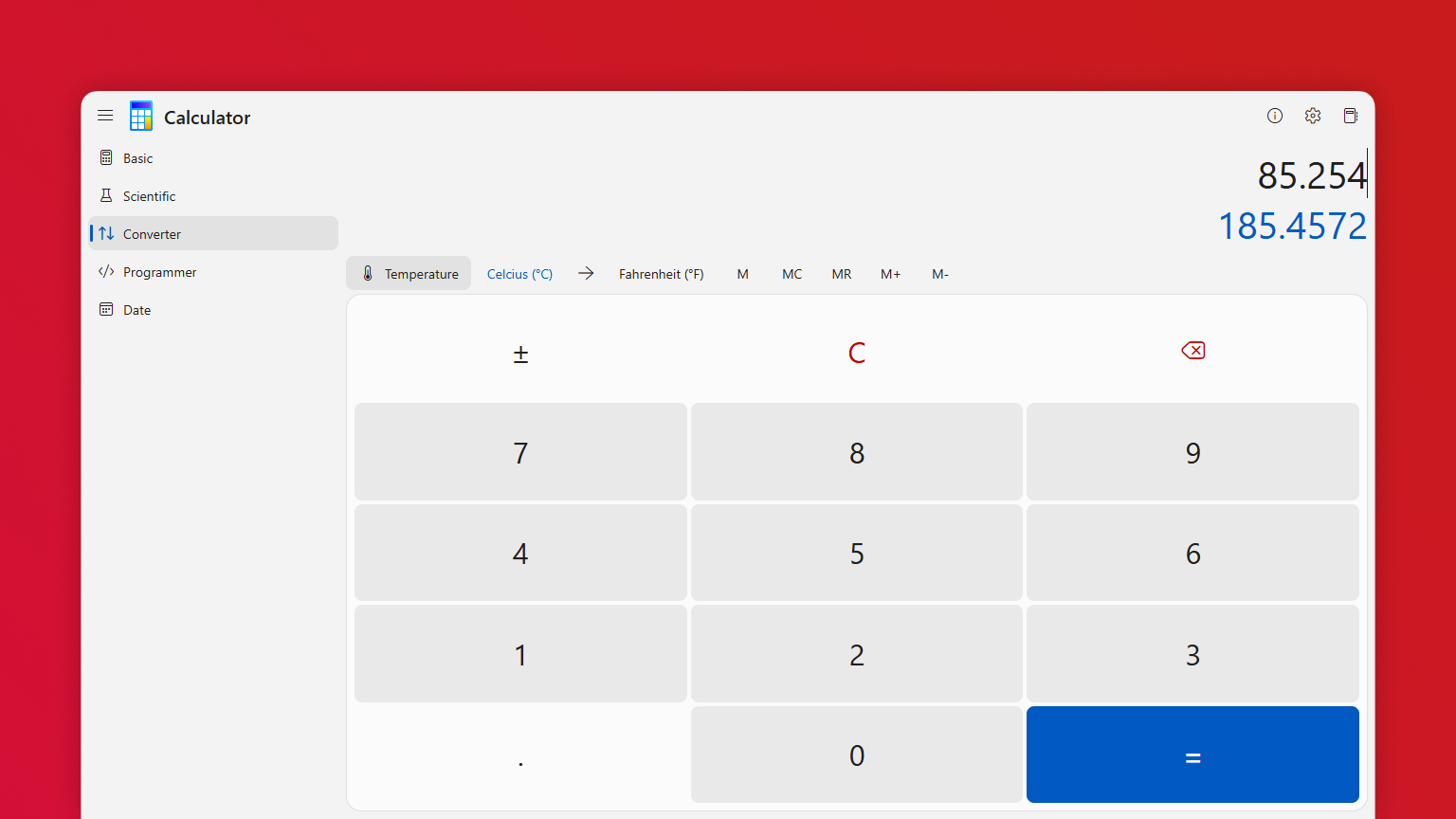Subtract from memory with M-
The image size is (1456, 819).
940,274
